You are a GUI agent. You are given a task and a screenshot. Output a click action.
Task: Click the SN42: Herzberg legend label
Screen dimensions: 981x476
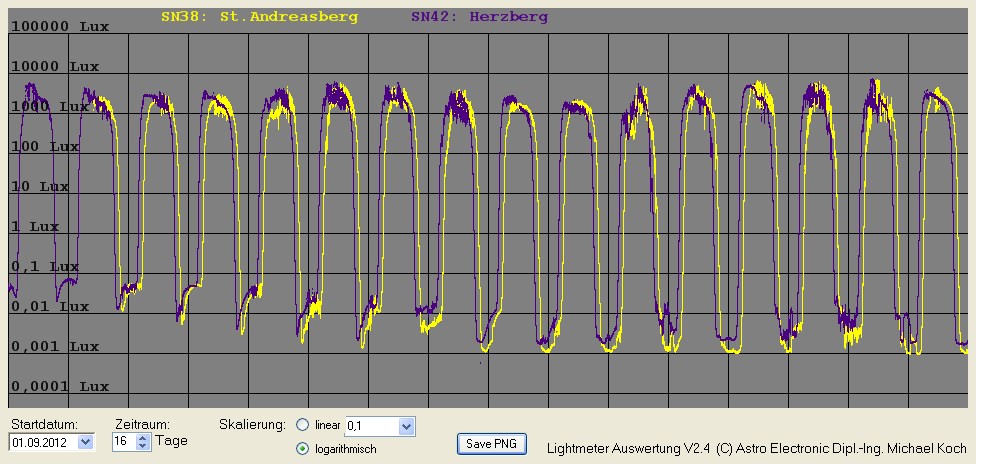point(479,17)
